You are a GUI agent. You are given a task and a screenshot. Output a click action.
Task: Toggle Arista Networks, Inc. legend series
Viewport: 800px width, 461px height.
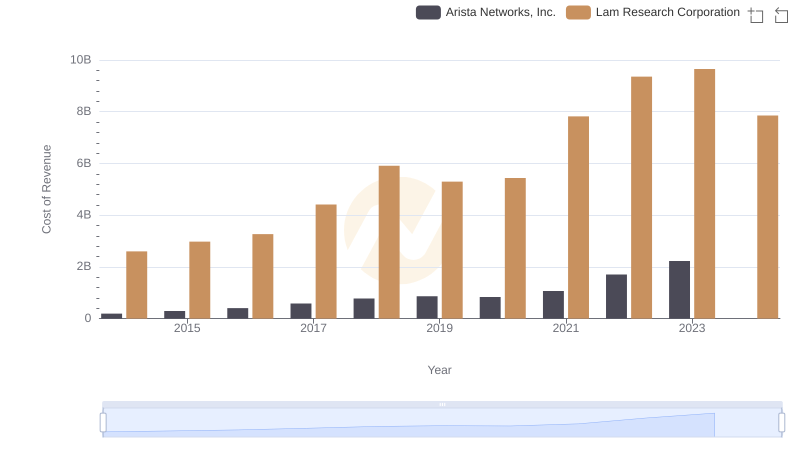click(x=486, y=12)
